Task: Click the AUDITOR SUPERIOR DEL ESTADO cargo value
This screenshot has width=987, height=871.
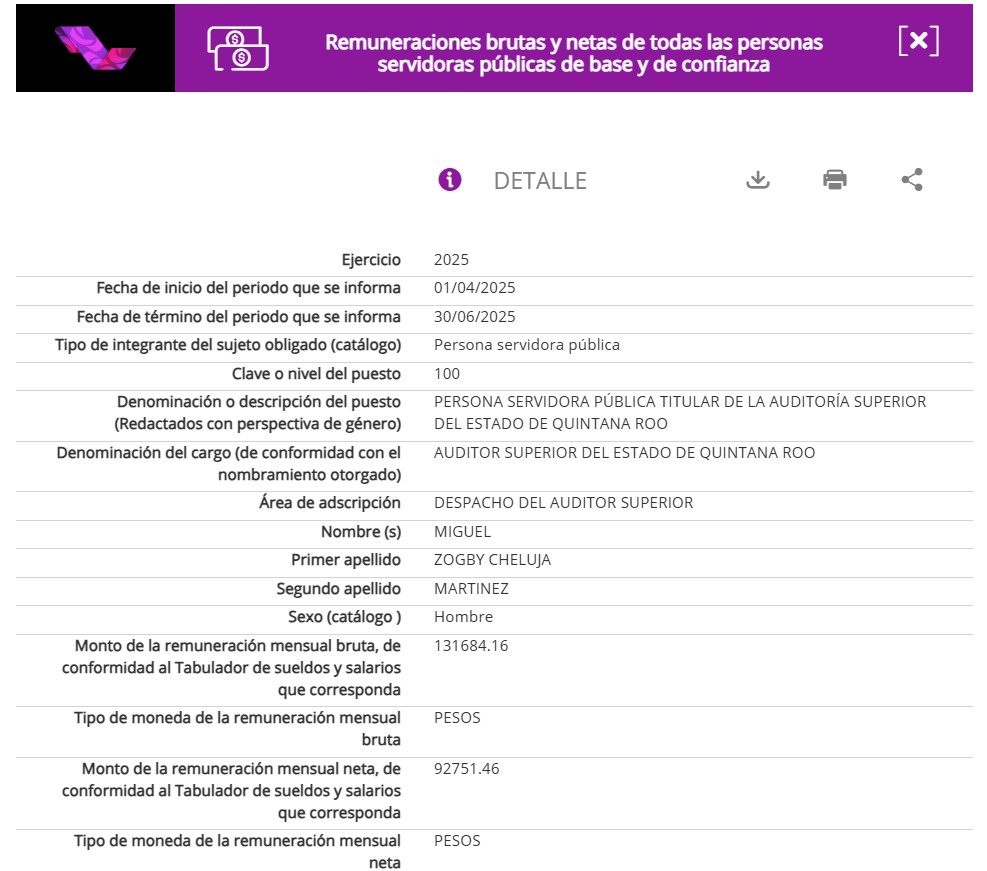Action: coord(624,453)
